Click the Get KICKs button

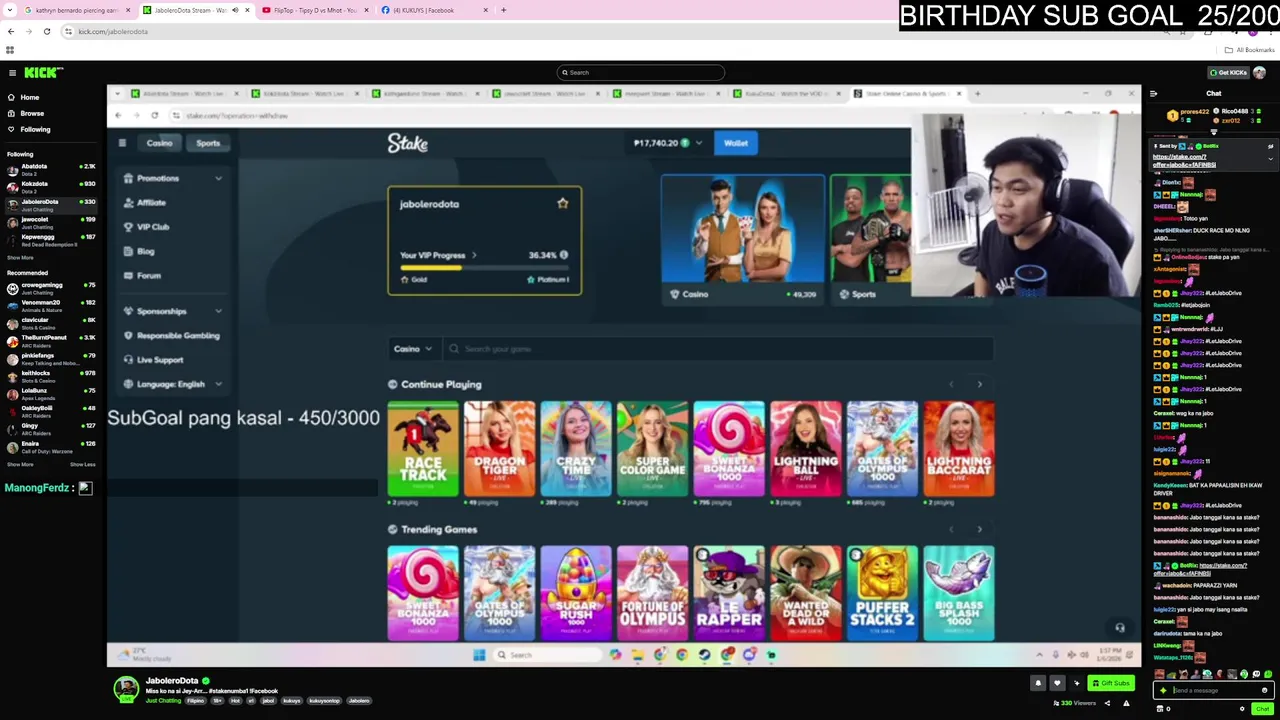click(x=1228, y=72)
